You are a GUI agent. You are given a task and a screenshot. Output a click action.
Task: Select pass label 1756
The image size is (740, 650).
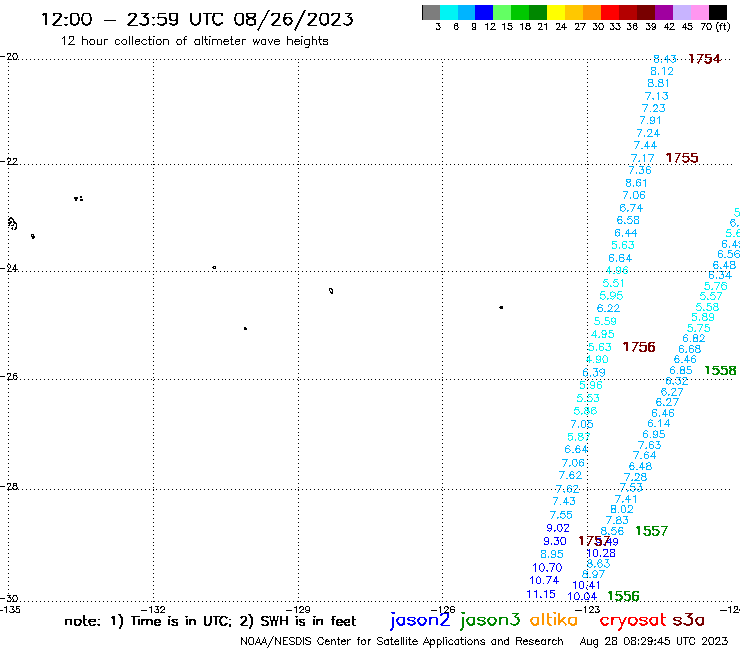(639, 347)
